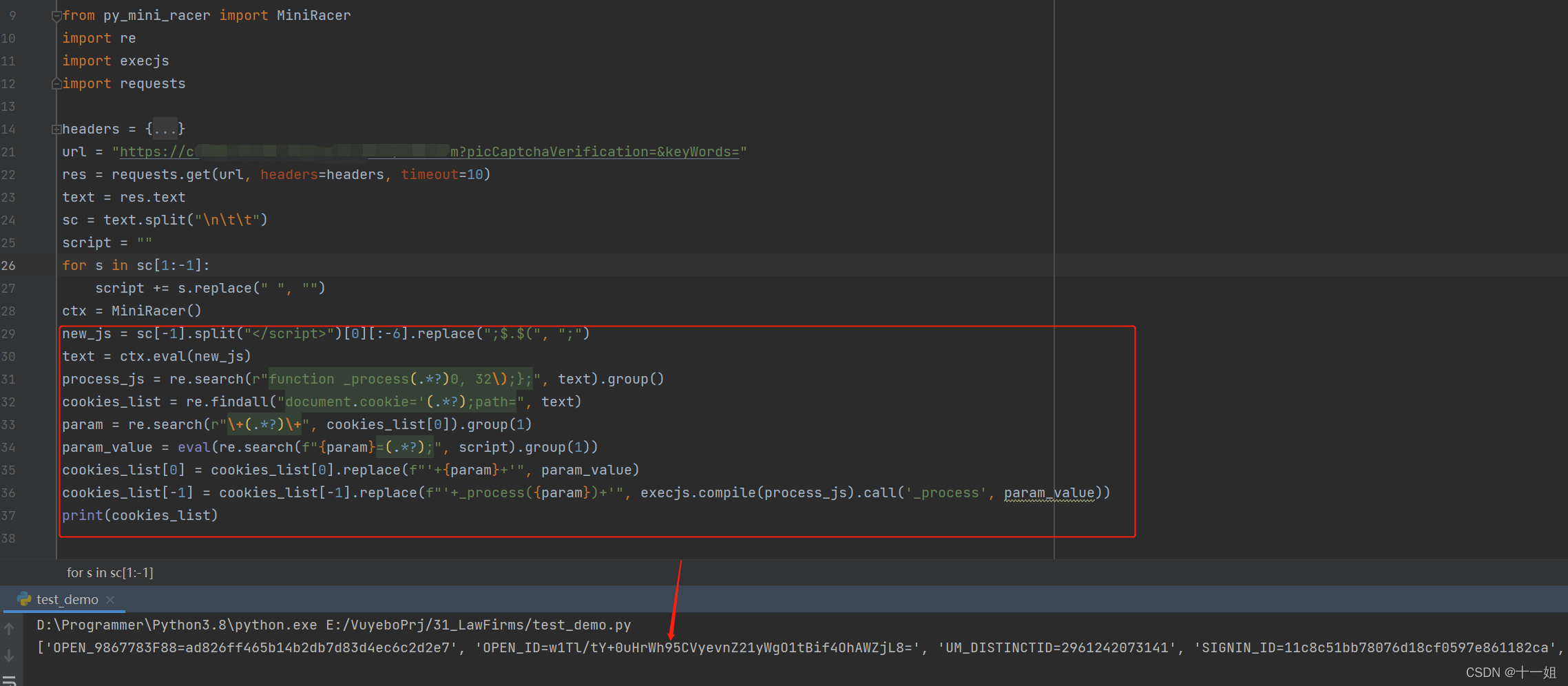Collapse the import block fold marker at line 9
This screenshot has height=686, width=1568.
56,16
